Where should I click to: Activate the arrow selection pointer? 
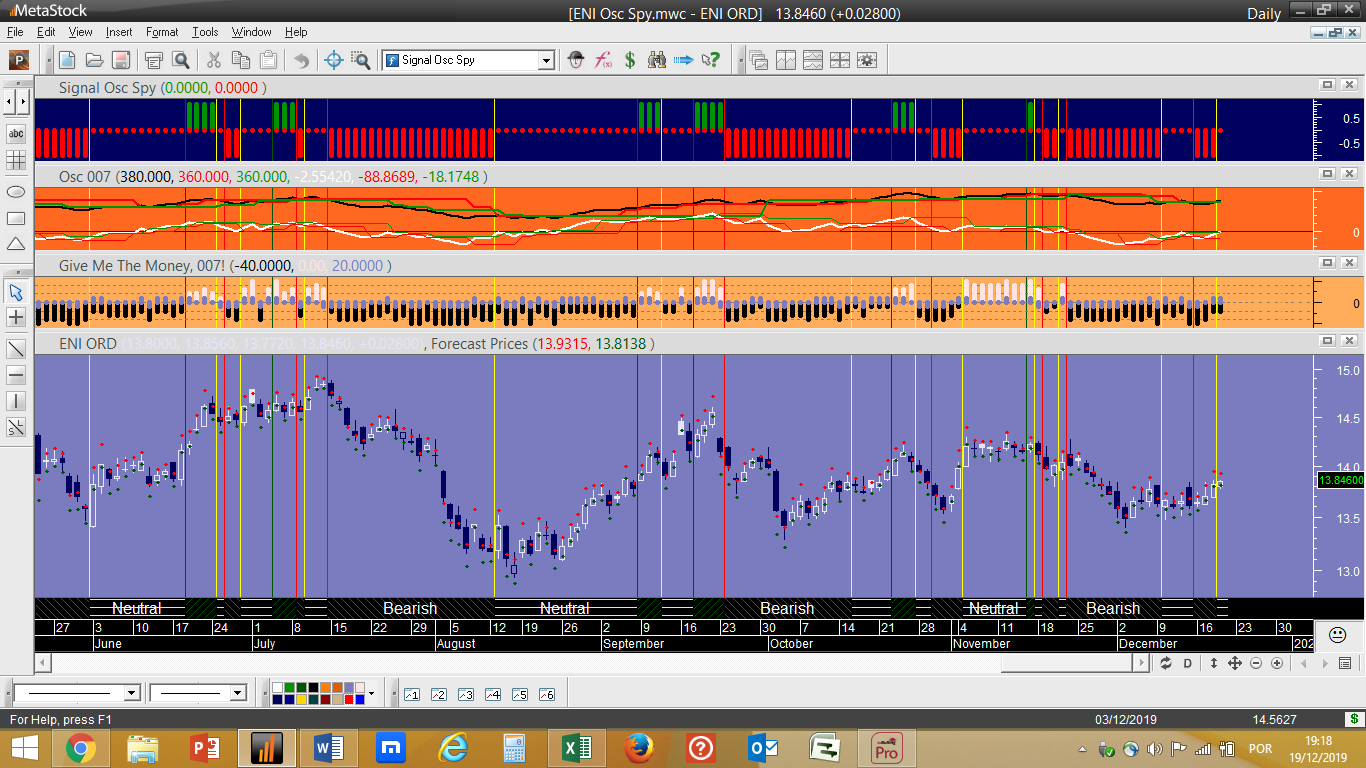click(16, 292)
